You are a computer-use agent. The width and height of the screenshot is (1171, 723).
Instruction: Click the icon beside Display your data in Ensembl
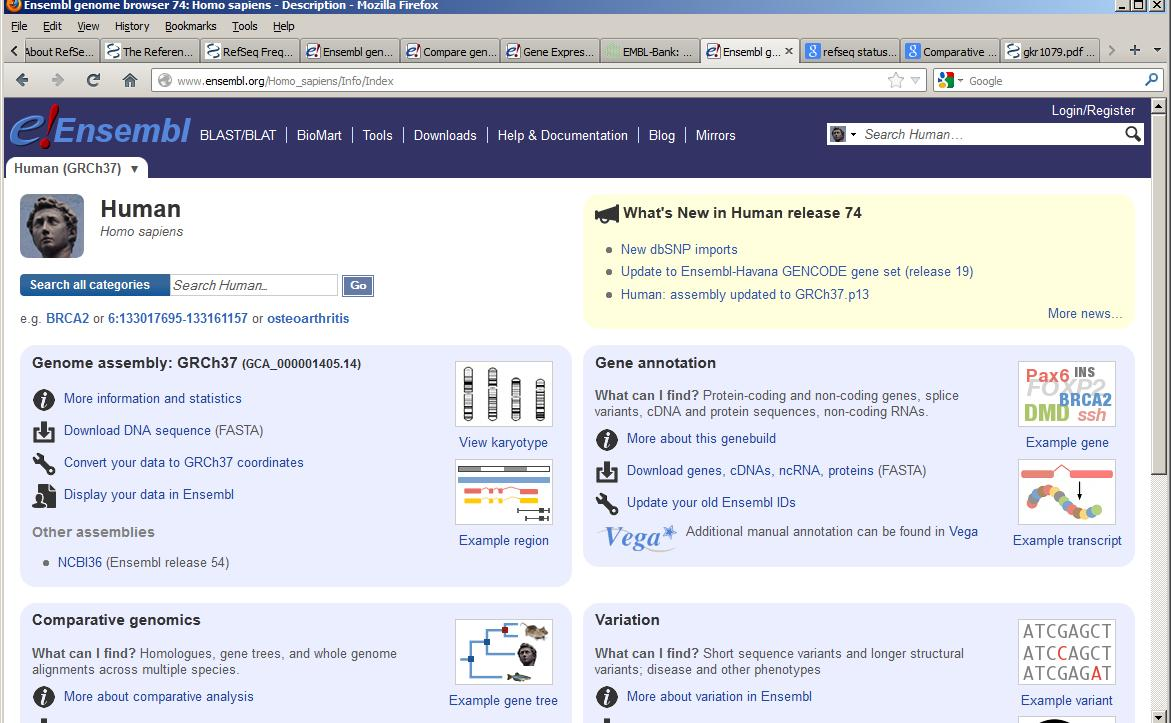tap(44, 496)
